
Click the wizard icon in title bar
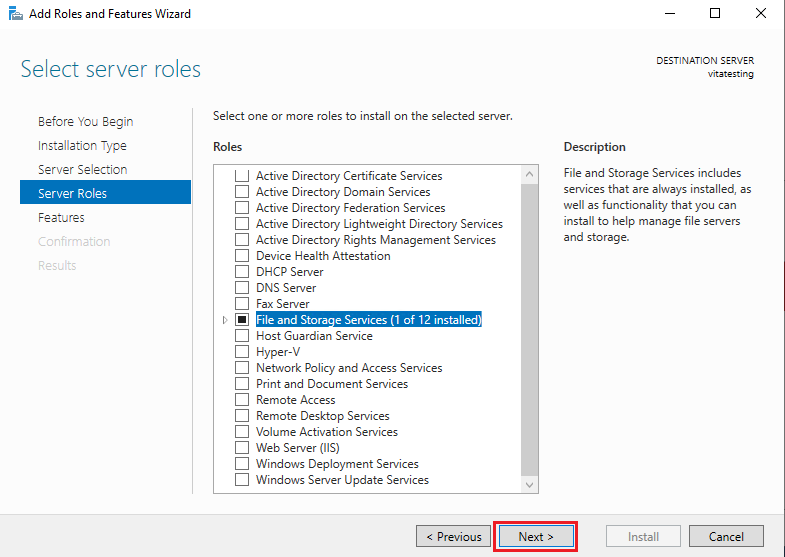pos(16,14)
